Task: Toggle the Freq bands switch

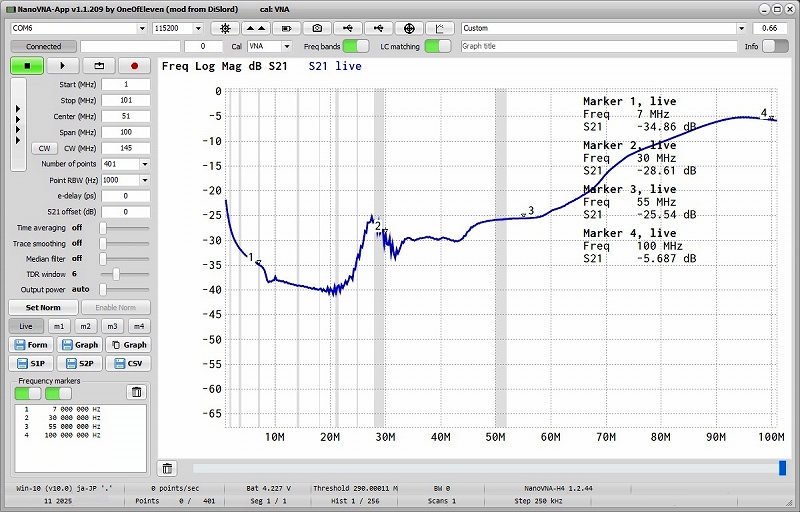Action: pos(356,46)
